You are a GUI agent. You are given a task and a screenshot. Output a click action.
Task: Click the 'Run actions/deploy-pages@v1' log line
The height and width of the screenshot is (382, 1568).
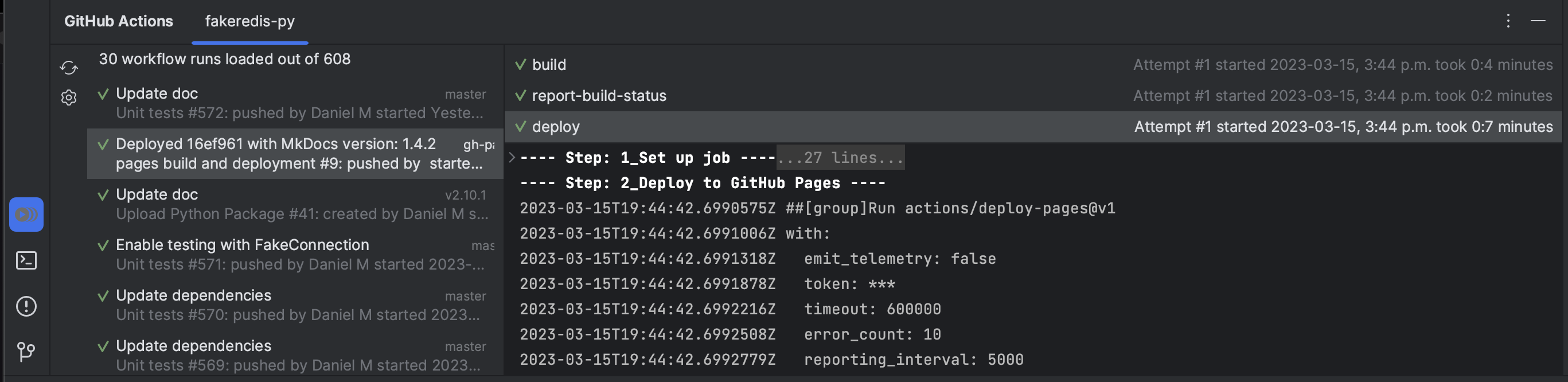coord(817,208)
